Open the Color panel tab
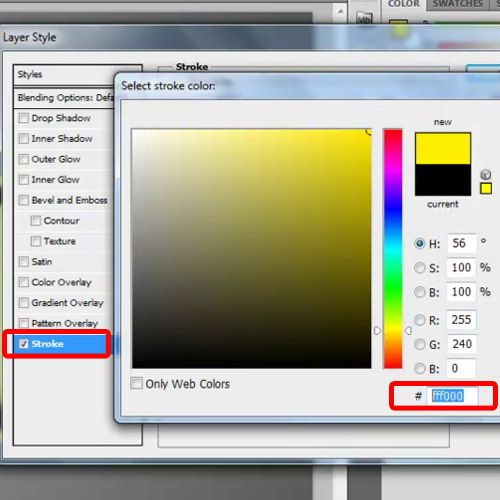 [404, 4]
